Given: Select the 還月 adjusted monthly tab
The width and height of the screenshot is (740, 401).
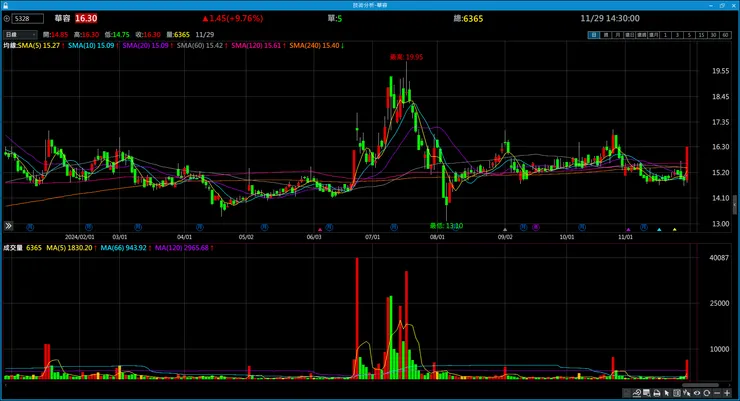Looking at the screenshot, I should point(653,35).
